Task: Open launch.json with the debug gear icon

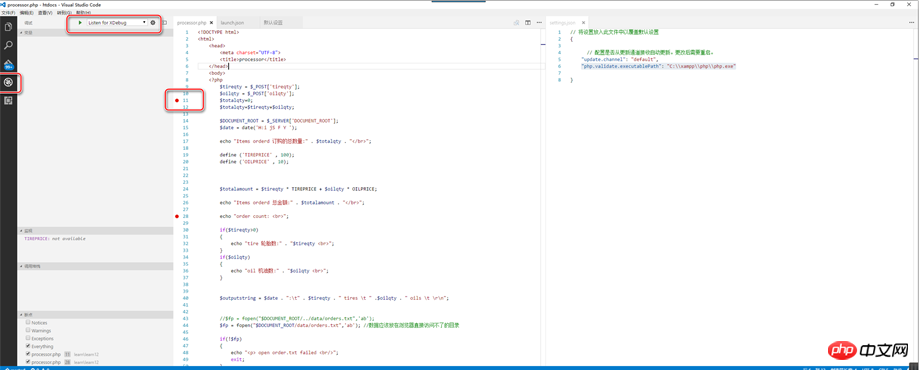Action: point(153,22)
